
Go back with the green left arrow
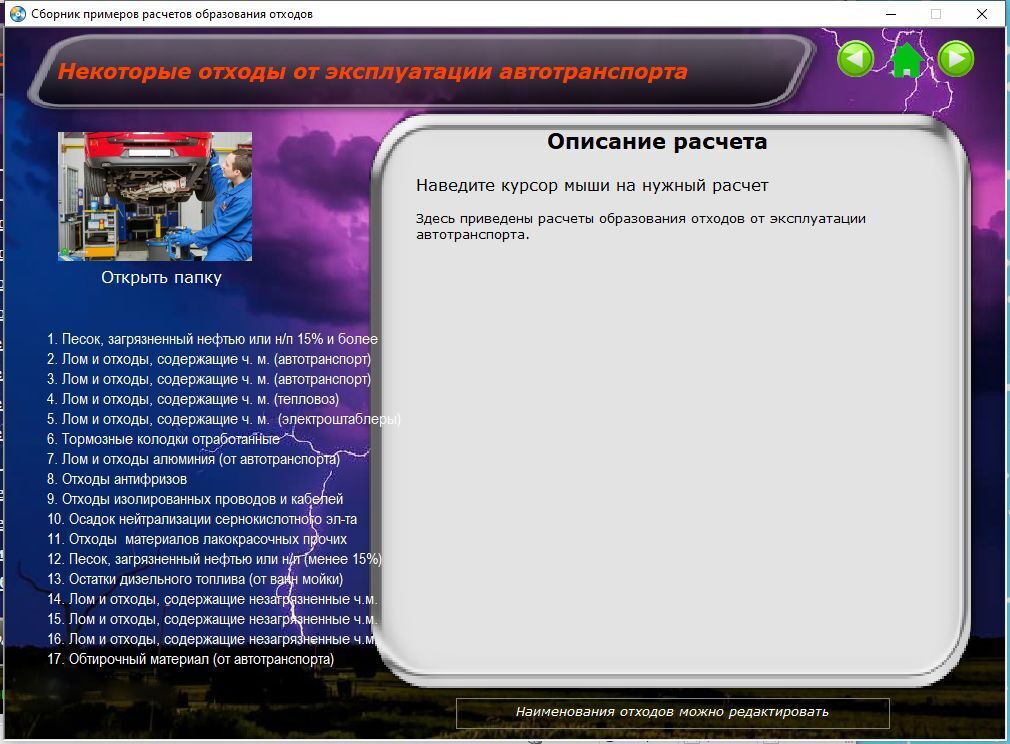click(855, 59)
